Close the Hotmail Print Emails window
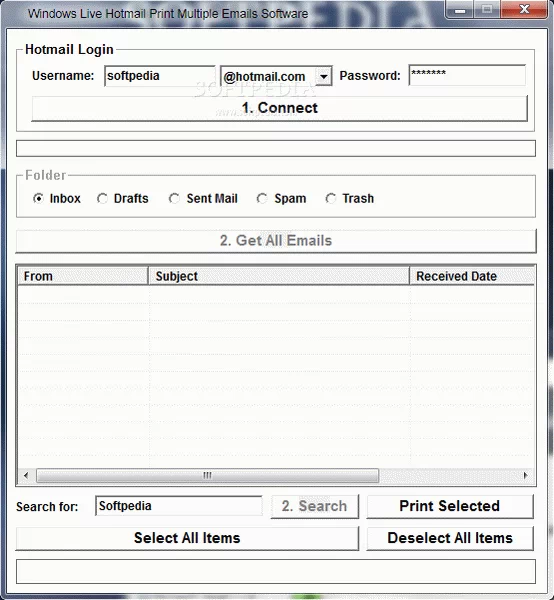Screen dimensions: 554x600 point(524,9)
